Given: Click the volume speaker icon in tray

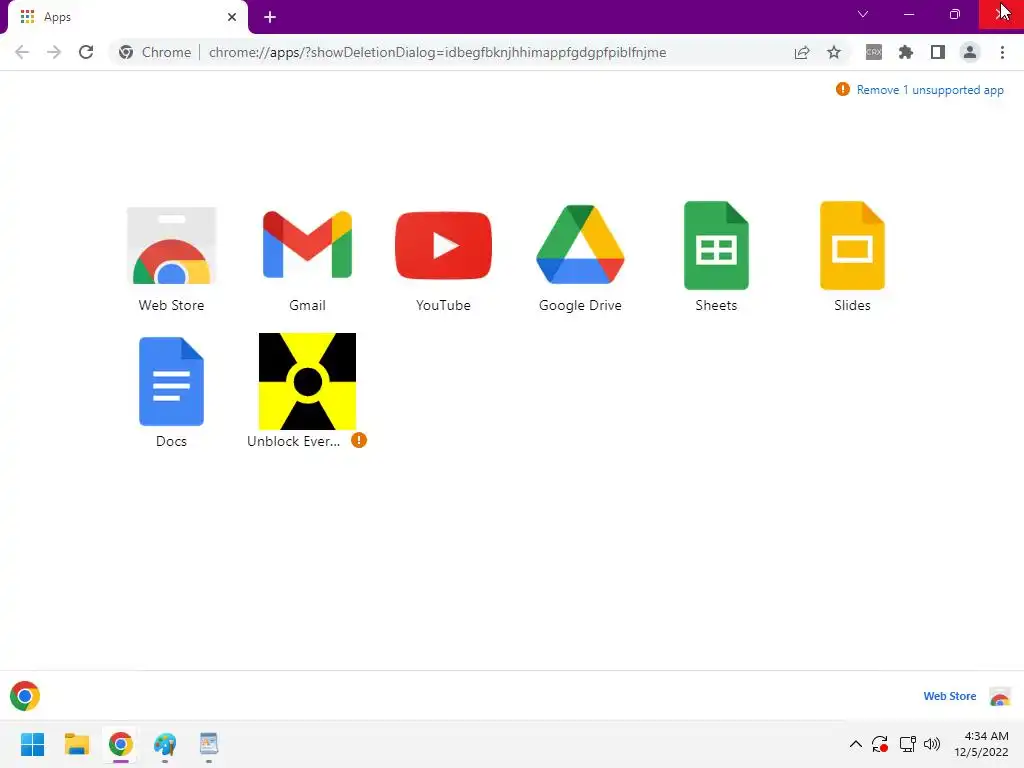Looking at the screenshot, I should tap(932, 744).
